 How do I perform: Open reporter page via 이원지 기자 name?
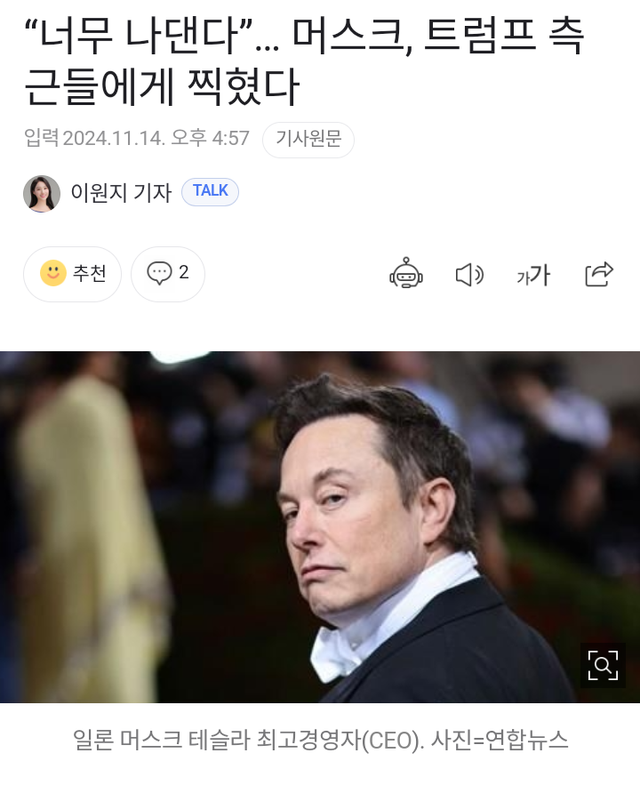click(x=121, y=193)
